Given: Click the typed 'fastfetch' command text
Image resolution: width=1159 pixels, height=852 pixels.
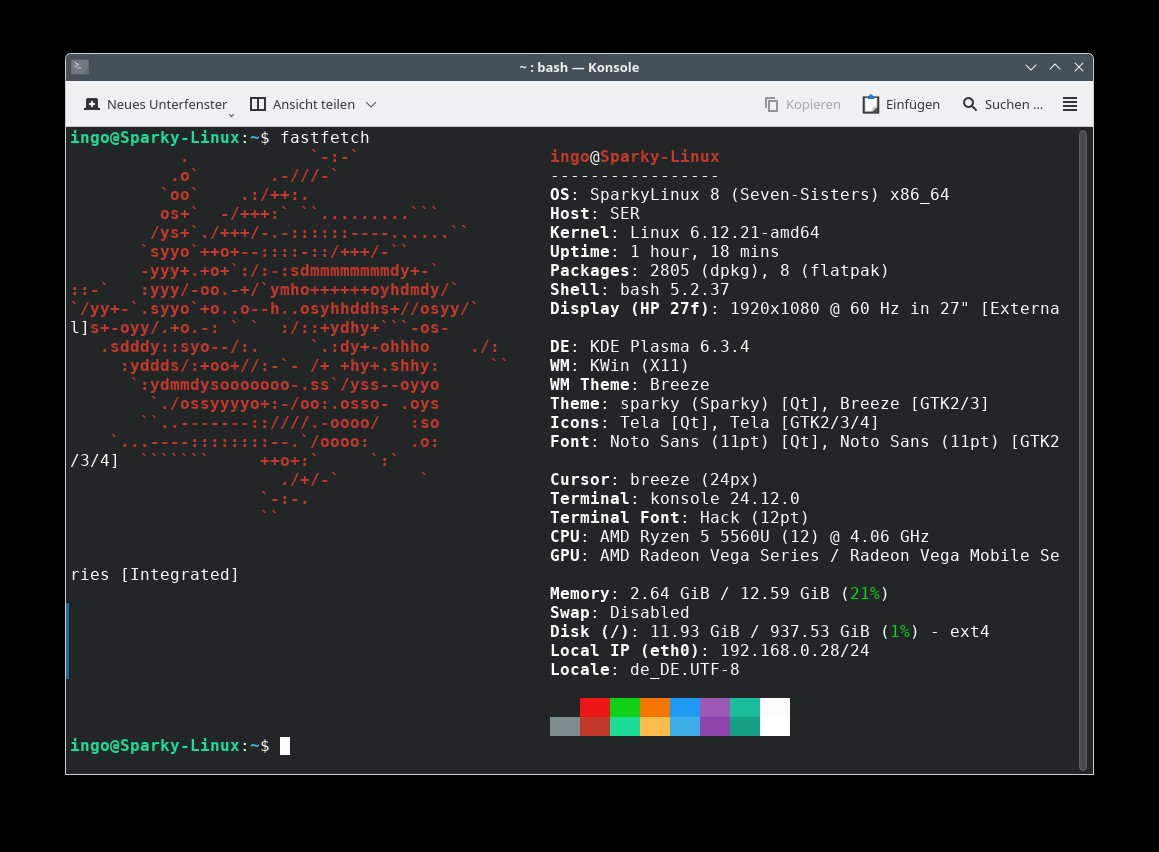Looking at the screenshot, I should [x=324, y=137].
